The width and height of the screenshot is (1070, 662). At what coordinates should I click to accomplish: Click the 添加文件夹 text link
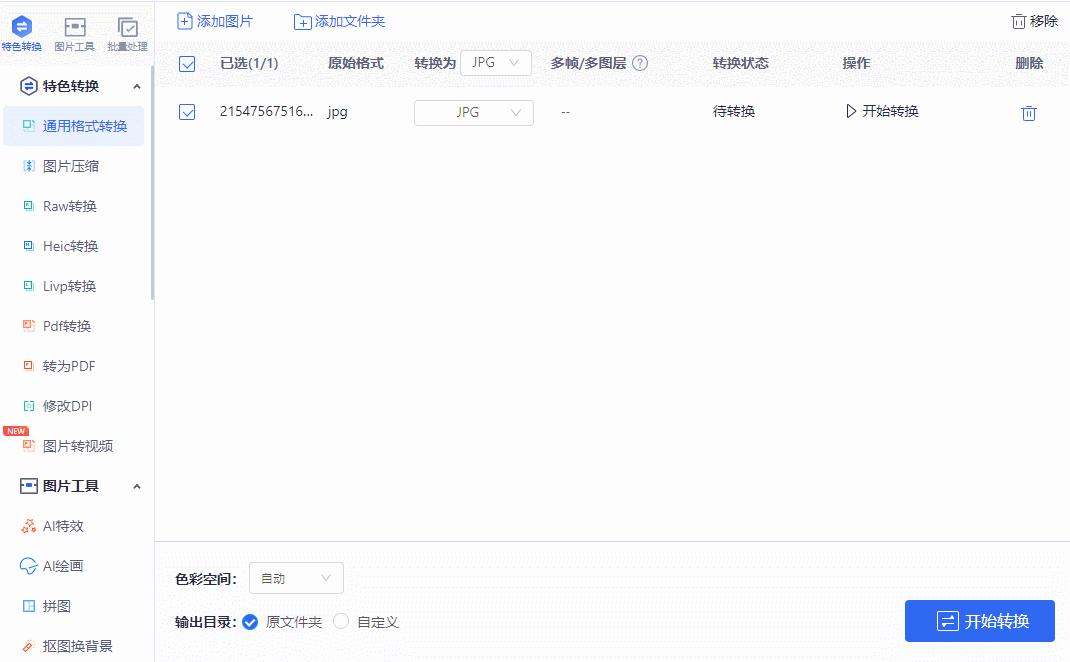(350, 21)
